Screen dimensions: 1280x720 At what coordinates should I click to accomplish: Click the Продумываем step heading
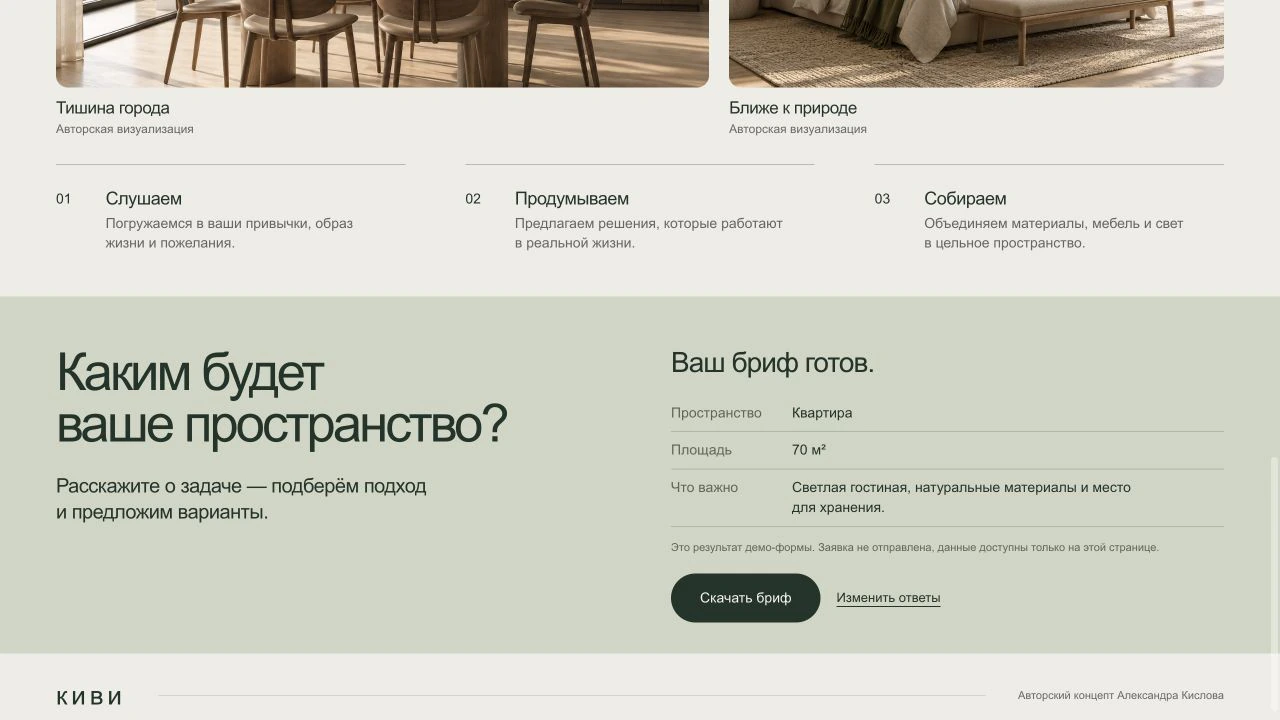pos(572,199)
